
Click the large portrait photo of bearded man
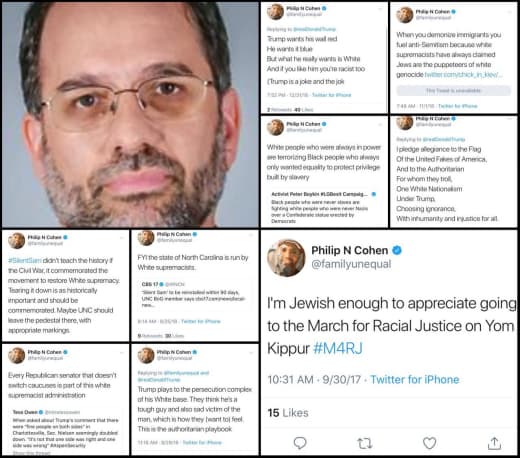click(130, 115)
